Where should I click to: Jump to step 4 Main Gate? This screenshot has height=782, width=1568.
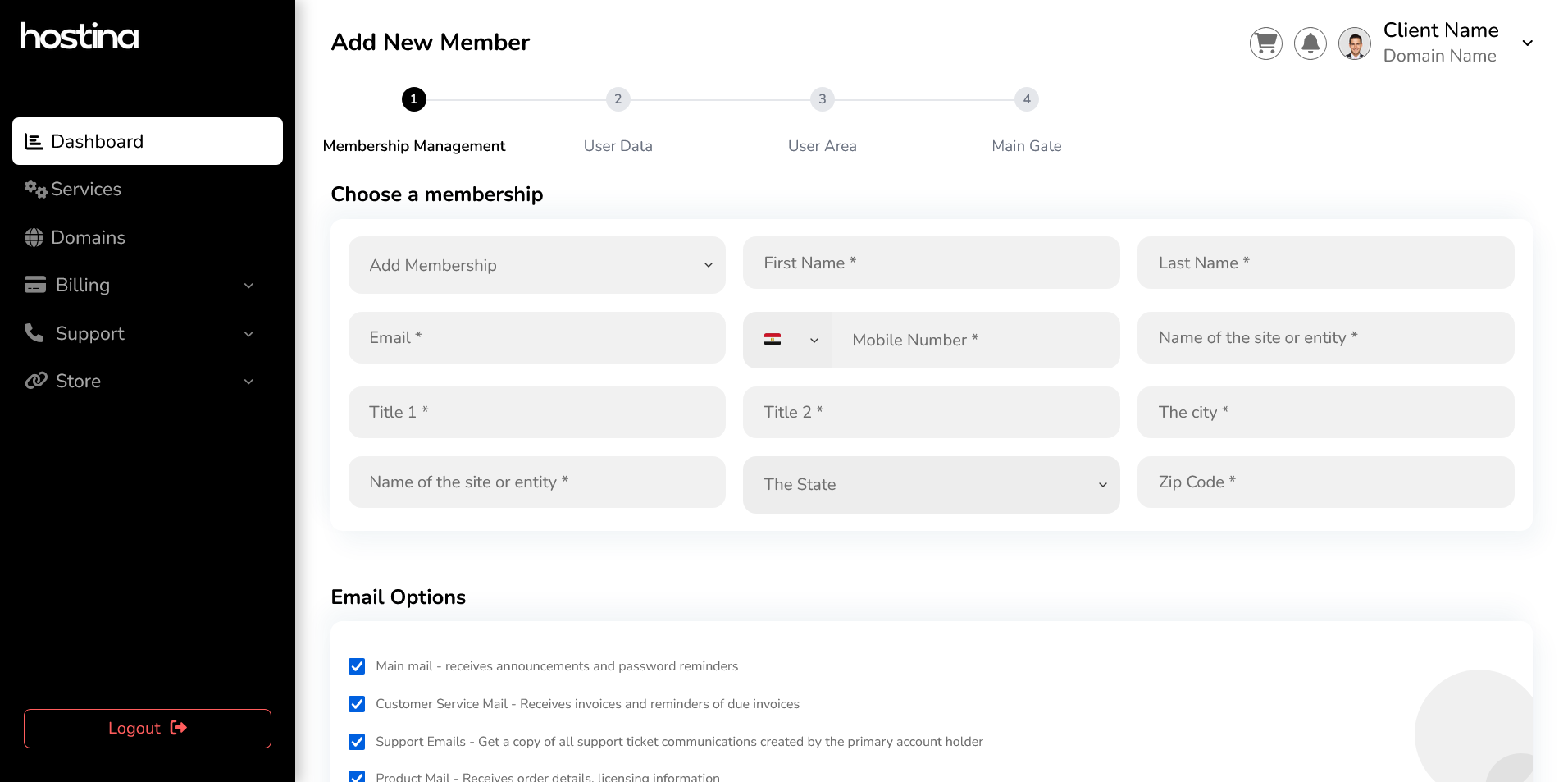1026,99
